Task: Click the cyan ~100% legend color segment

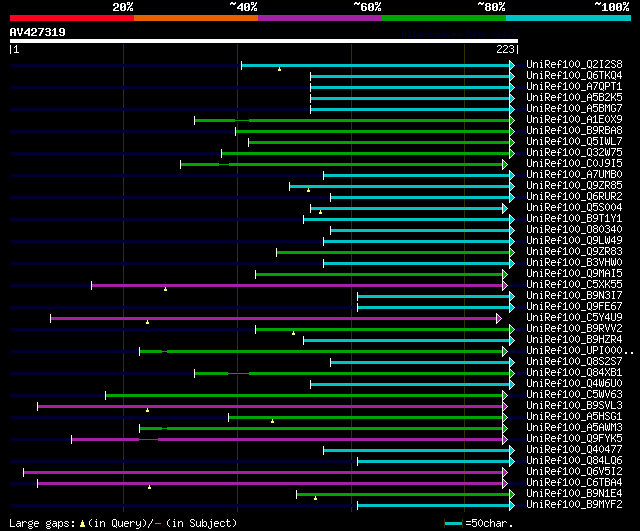Action: pos(569,18)
